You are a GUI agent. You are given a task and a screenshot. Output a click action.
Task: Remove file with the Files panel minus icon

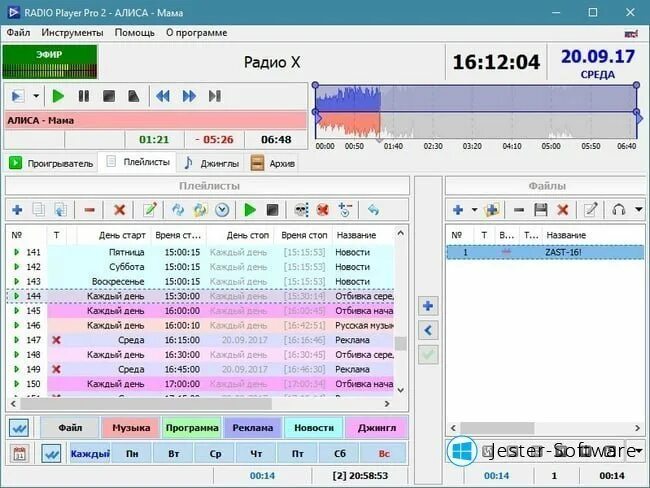[x=519, y=210]
